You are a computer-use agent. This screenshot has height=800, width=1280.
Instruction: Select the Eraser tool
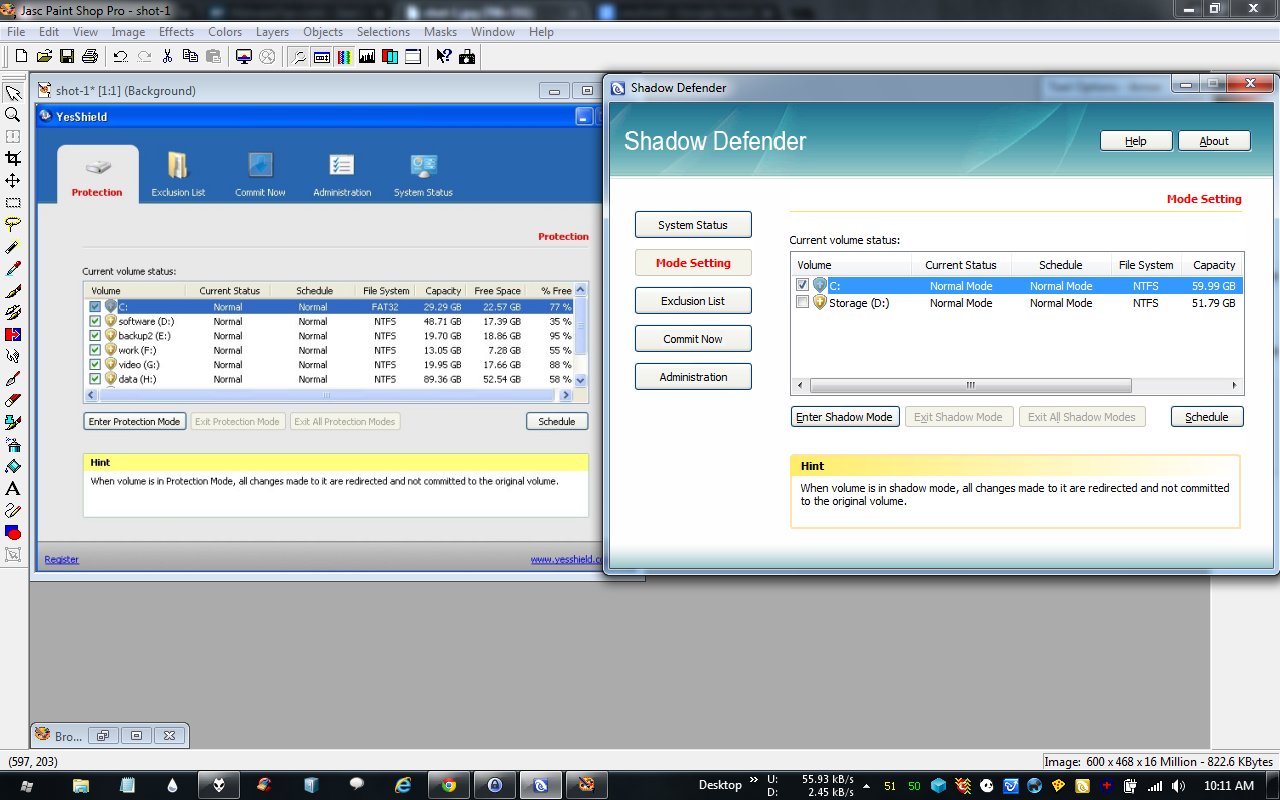[x=13, y=401]
